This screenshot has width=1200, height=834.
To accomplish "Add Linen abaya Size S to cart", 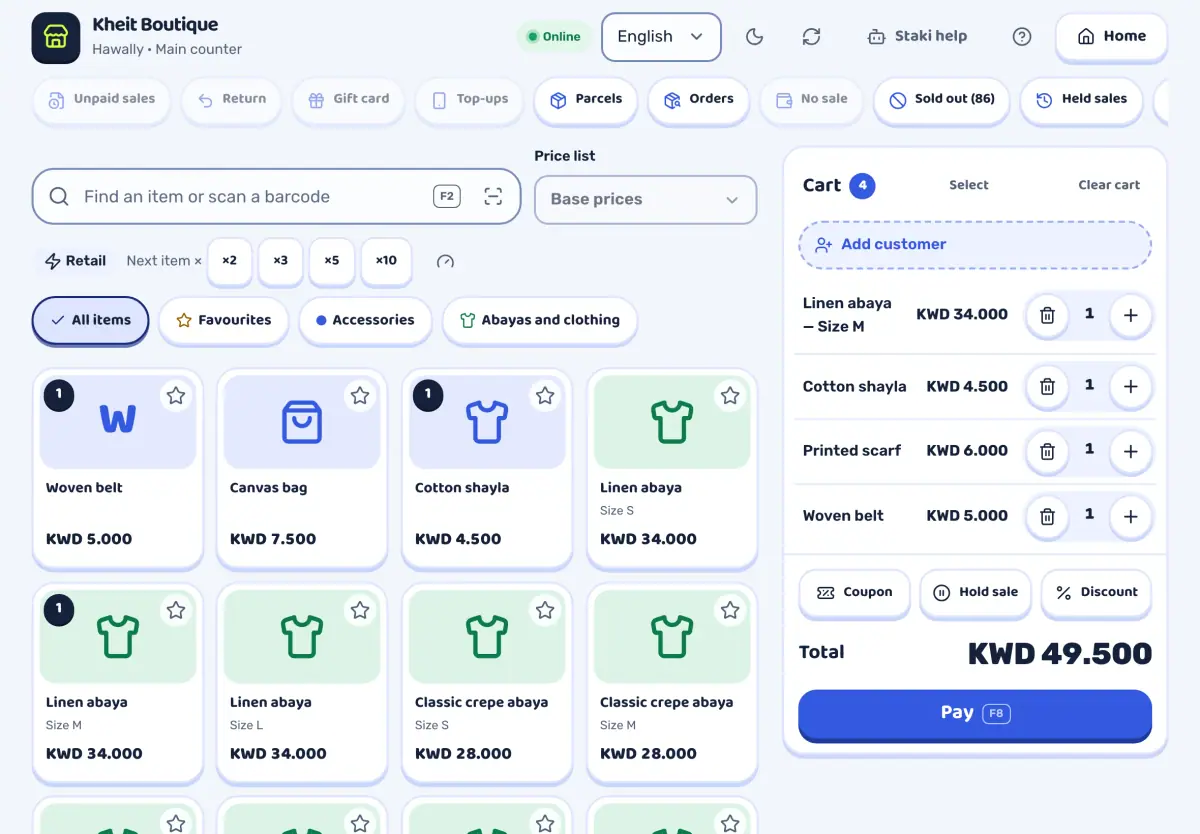I will click(672, 469).
